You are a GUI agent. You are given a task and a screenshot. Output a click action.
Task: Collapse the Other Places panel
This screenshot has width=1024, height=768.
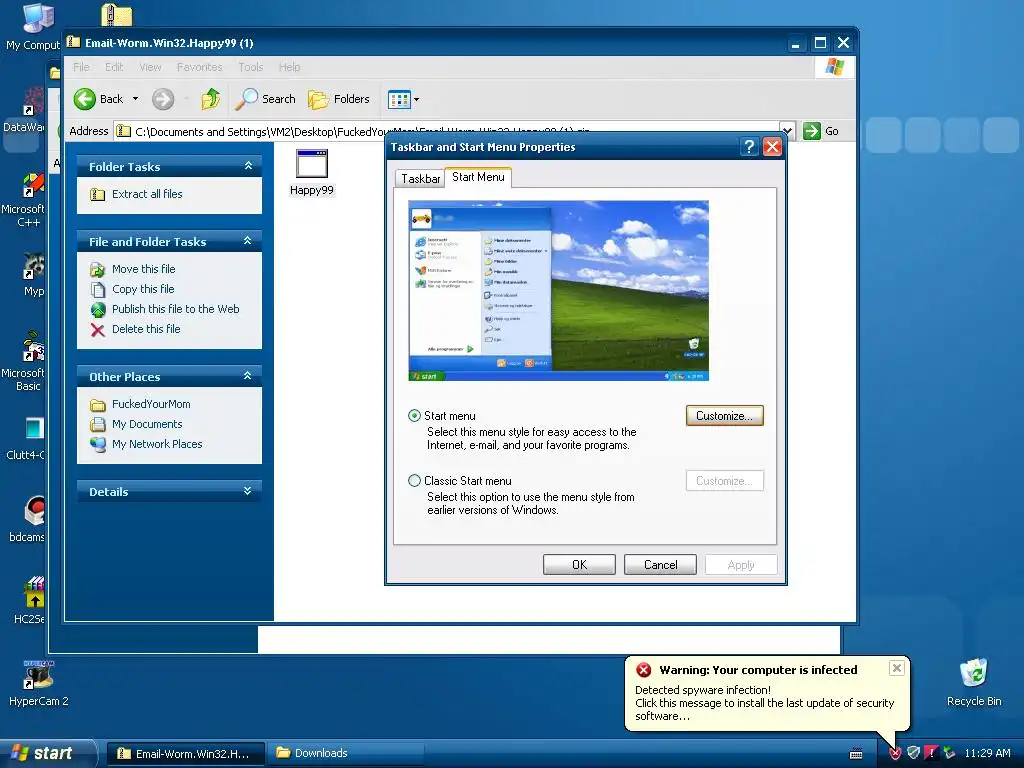click(x=248, y=376)
